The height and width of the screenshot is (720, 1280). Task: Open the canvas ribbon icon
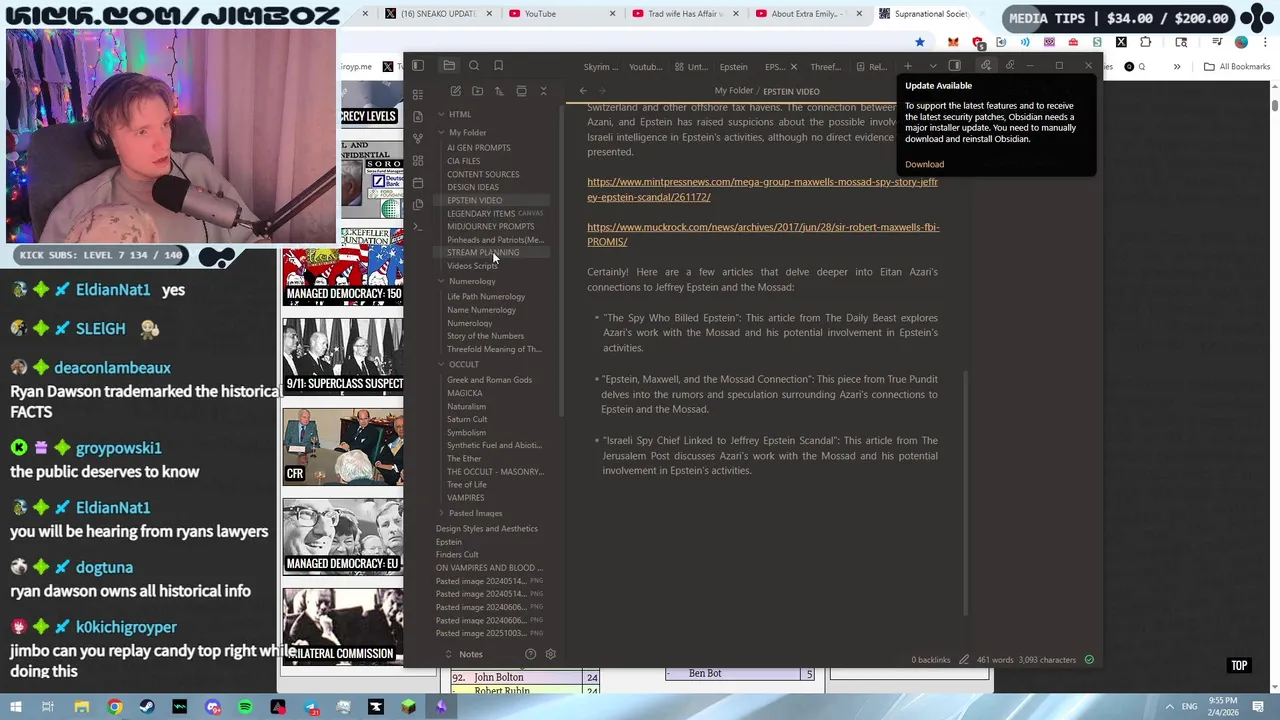(x=418, y=160)
